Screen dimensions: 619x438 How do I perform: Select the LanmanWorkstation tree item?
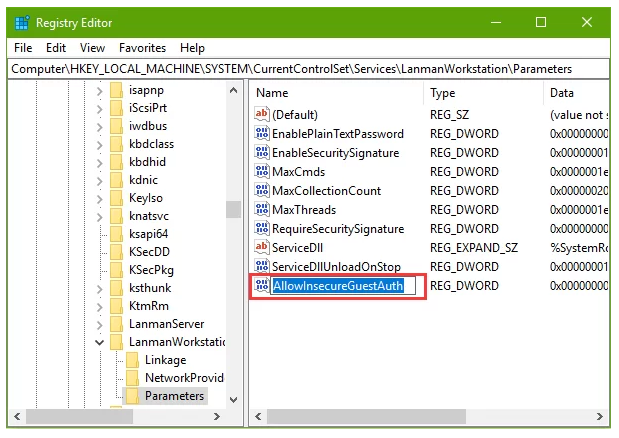(x=177, y=342)
